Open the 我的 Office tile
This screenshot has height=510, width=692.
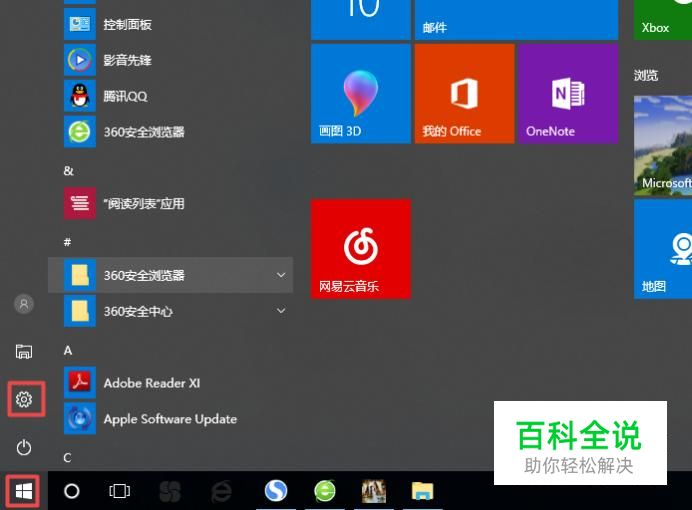click(x=464, y=94)
